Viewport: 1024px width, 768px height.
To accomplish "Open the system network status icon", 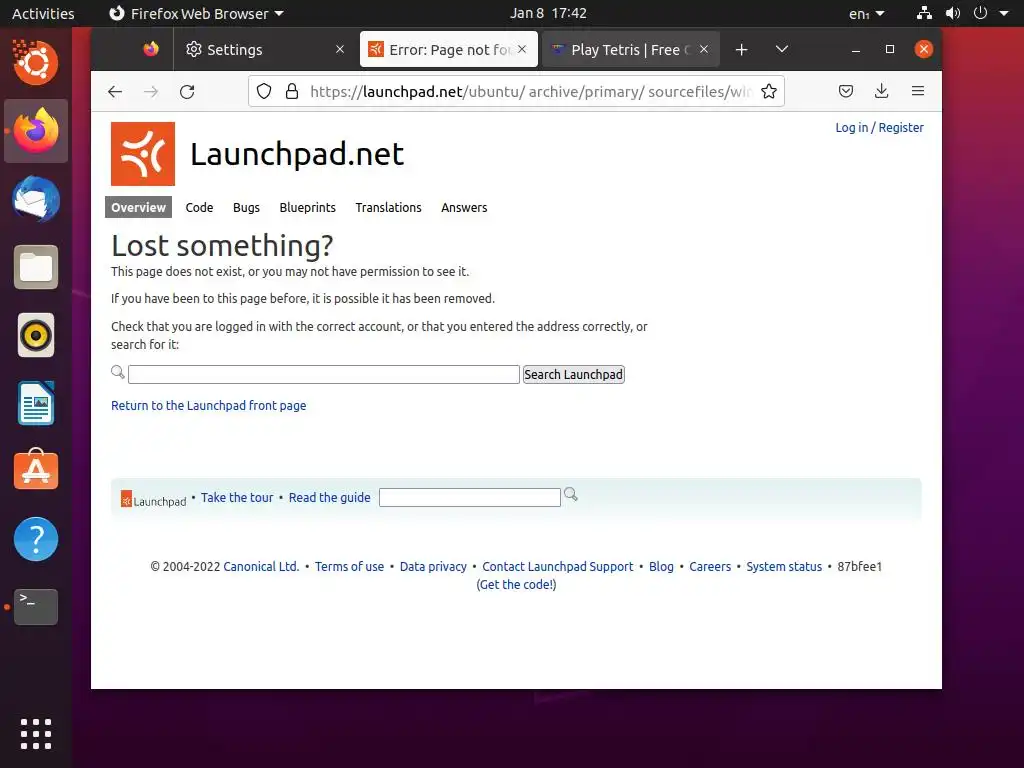I will click(924, 13).
